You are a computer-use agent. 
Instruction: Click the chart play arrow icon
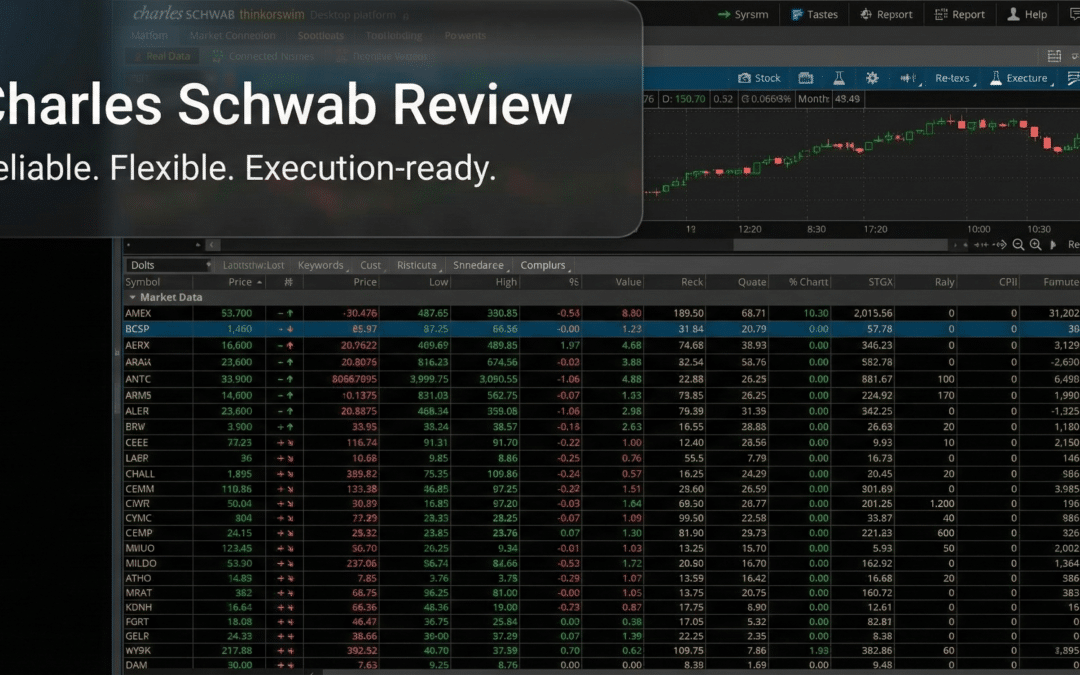(x=1052, y=245)
